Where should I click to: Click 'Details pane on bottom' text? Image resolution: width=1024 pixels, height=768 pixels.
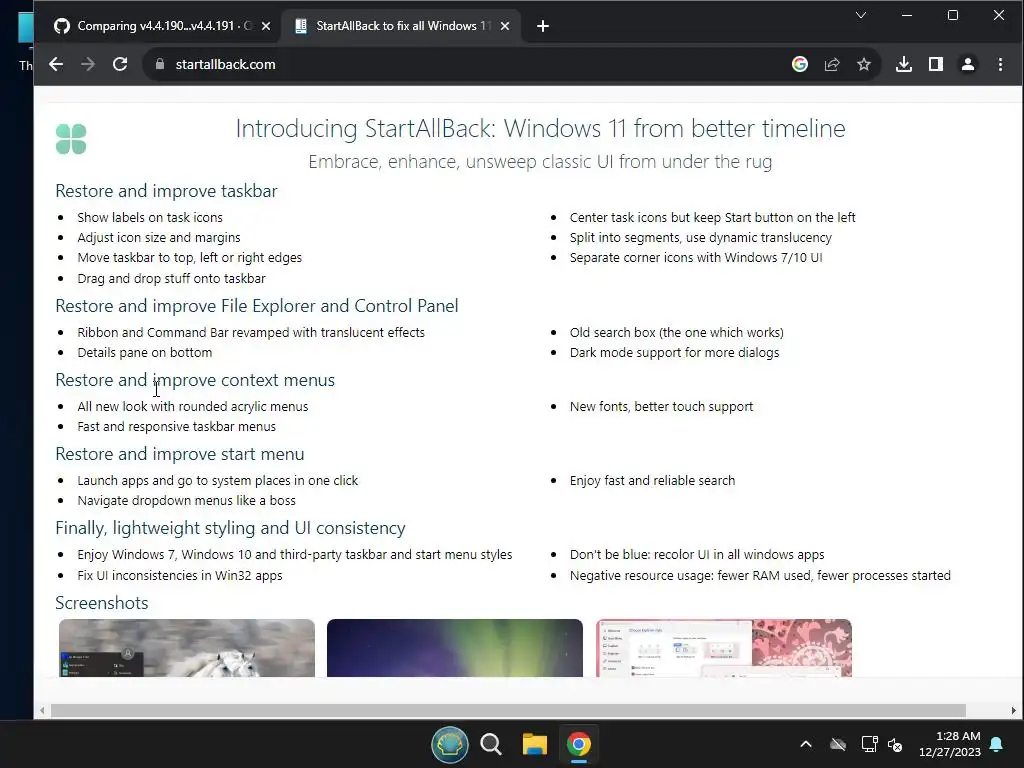click(144, 353)
